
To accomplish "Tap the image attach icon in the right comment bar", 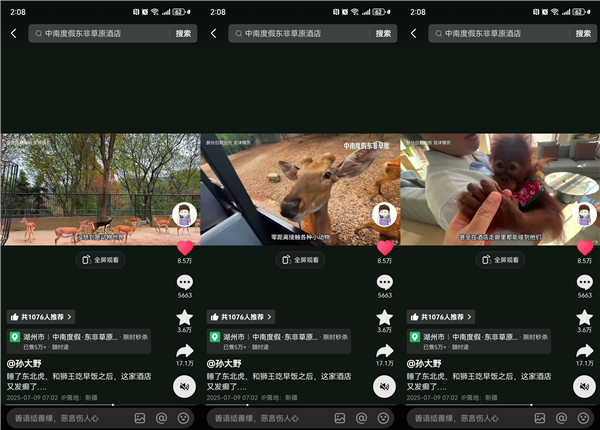I will point(539,417).
